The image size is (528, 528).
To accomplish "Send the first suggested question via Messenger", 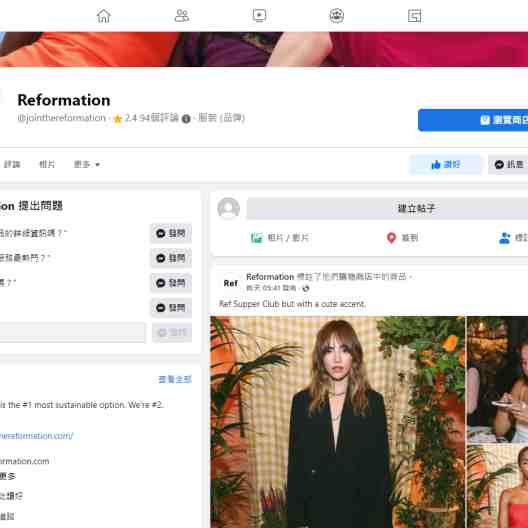I will [x=171, y=233].
